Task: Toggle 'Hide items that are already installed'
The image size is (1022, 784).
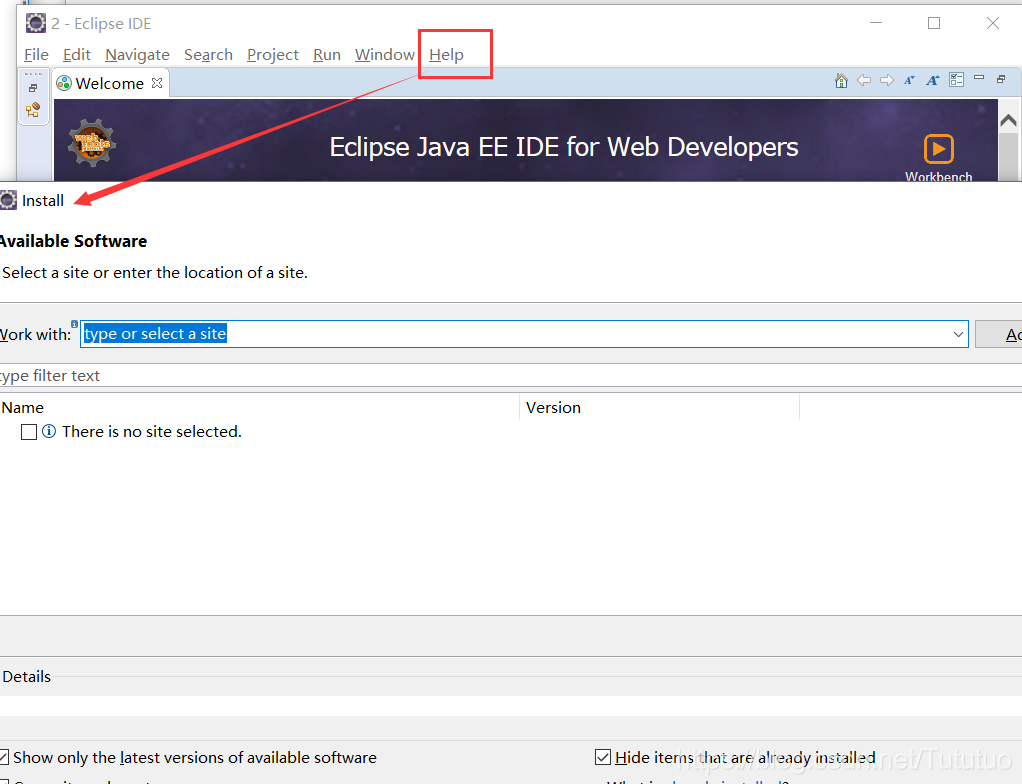Action: point(603,757)
